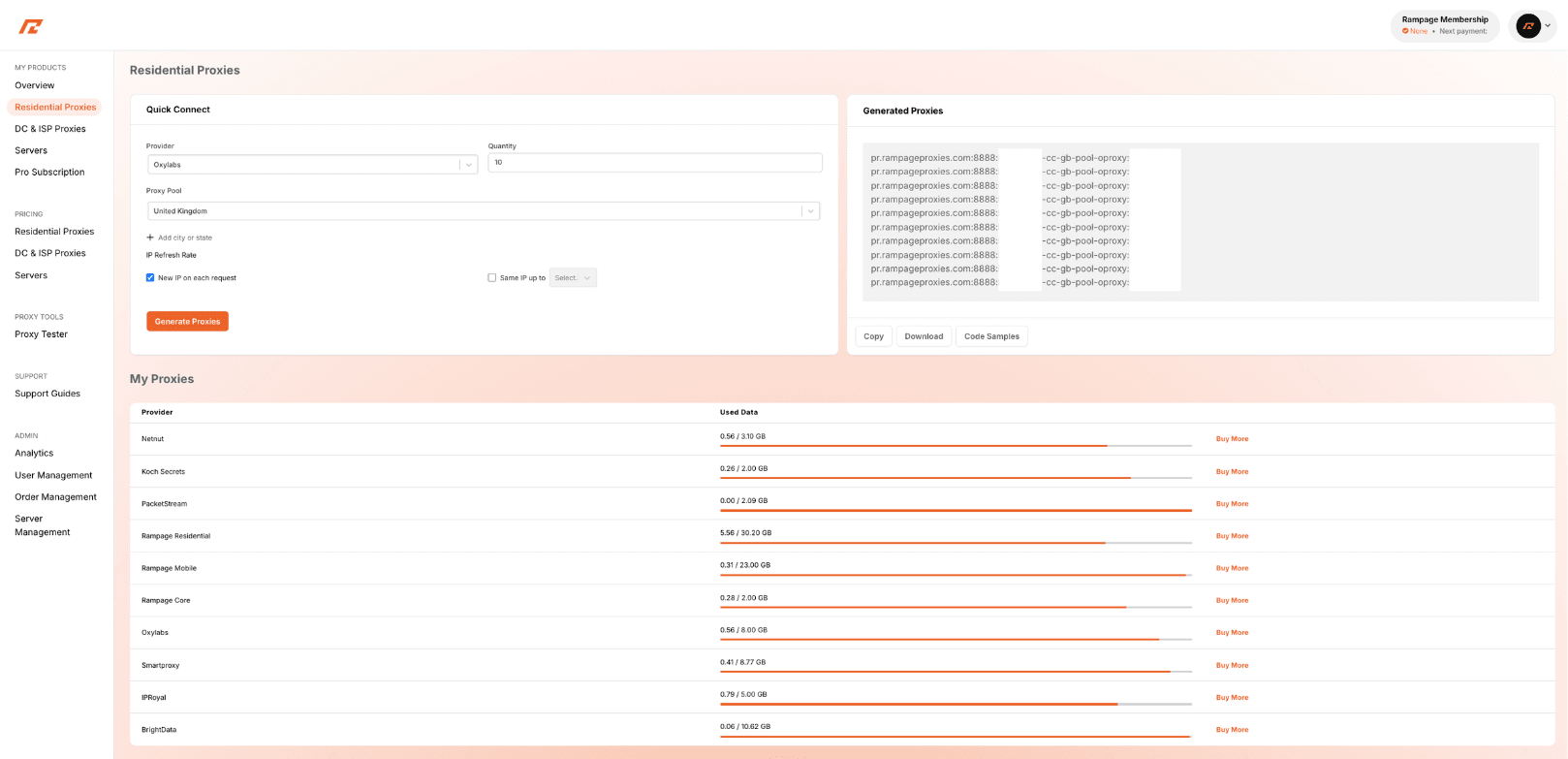Open Code Samples
Screen dimensions: 1568x759
point(991,336)
